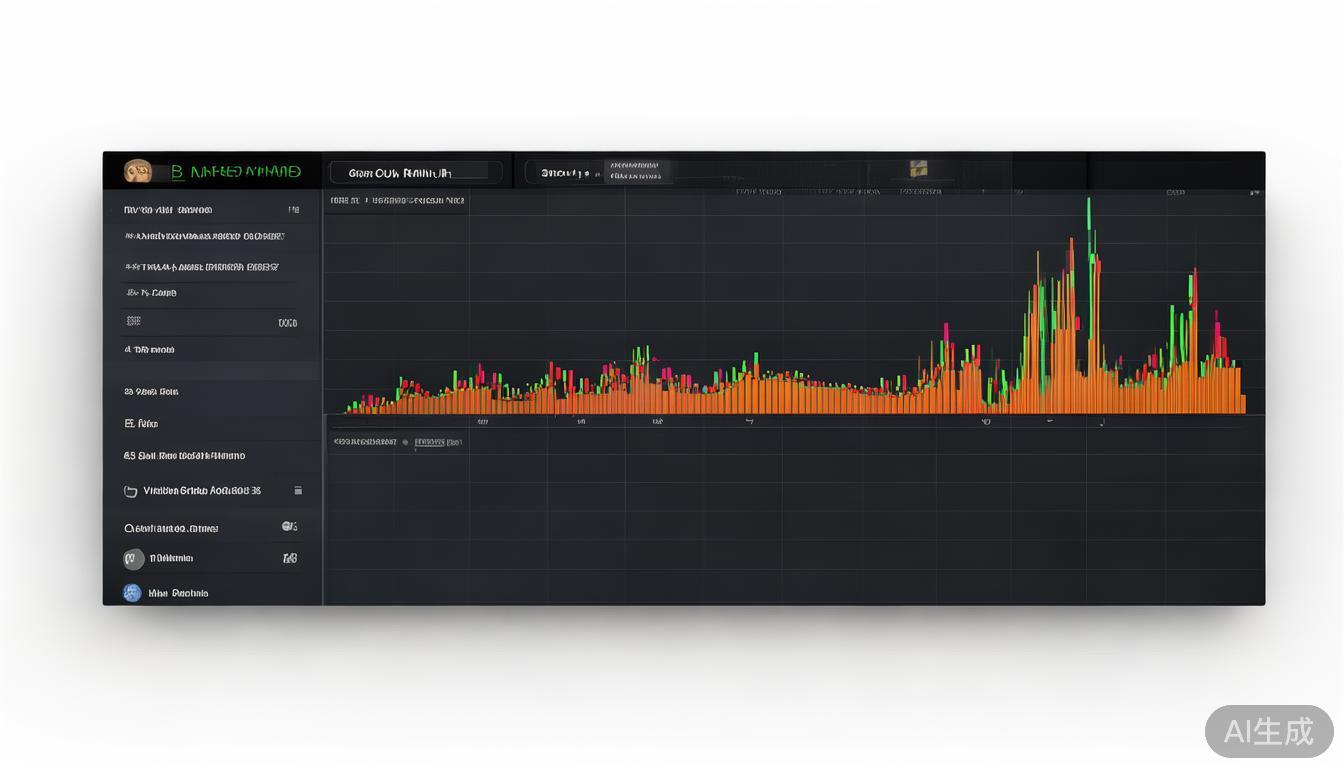Click the round avatar logo in the header

(x=138, y=171)
